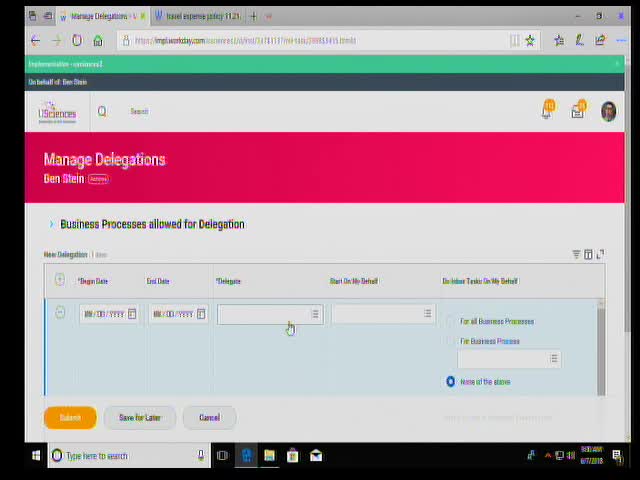The width and height of the screenshot is (640, 480).
Task: Open the End Date calendar picker
Action: click(201, 314)
